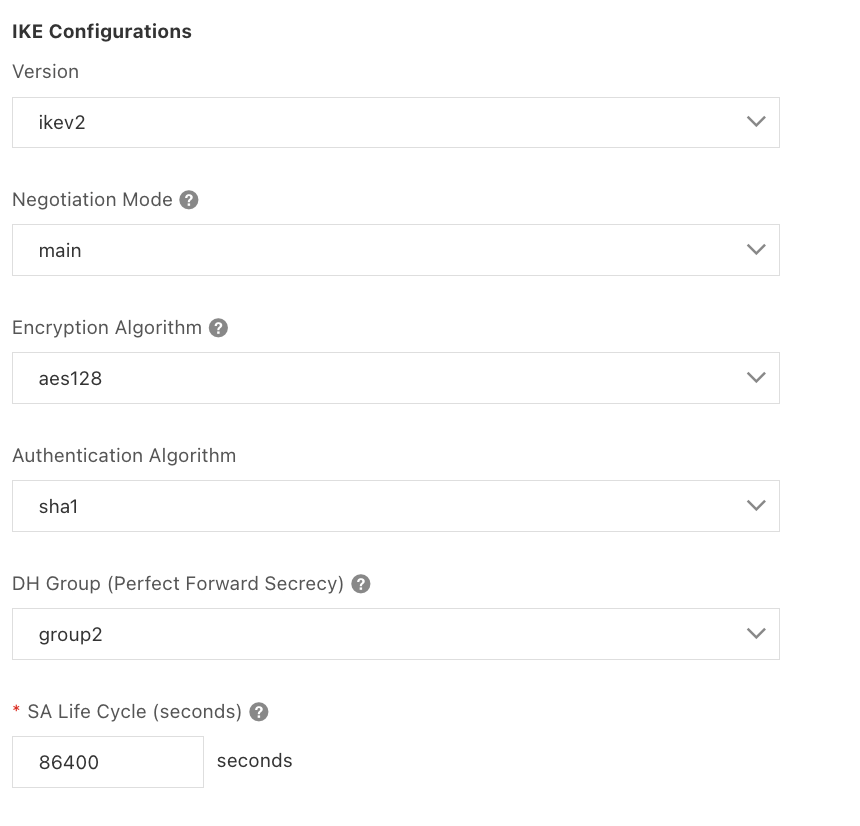
Task: Click the Authentication Algorithm label
Action: [124, 456]
